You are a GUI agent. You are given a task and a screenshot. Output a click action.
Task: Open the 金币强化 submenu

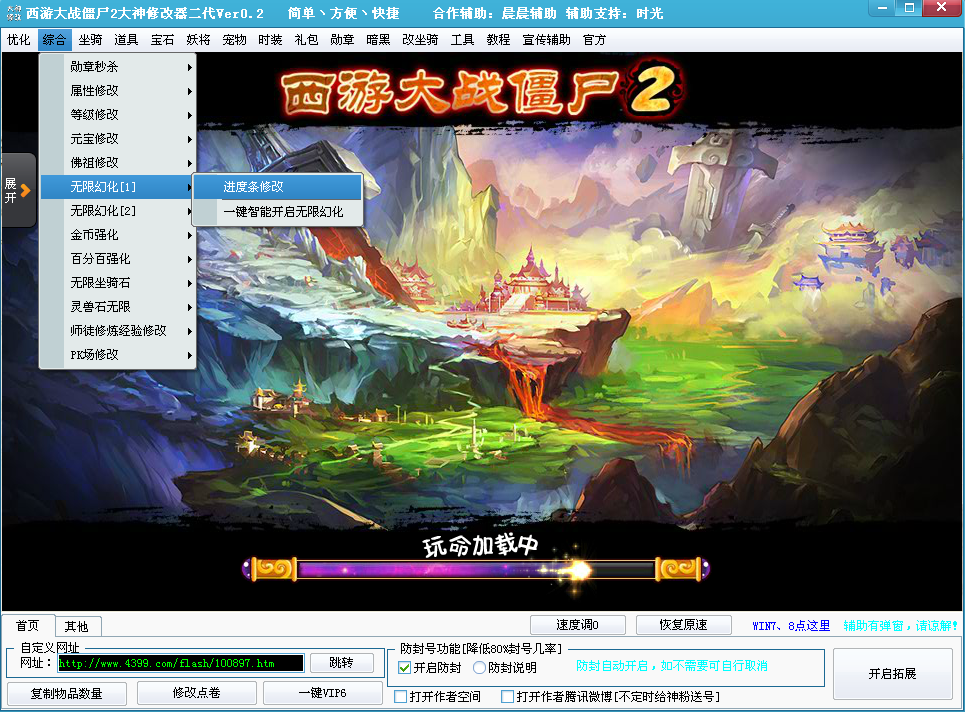[x=118, y=234]
